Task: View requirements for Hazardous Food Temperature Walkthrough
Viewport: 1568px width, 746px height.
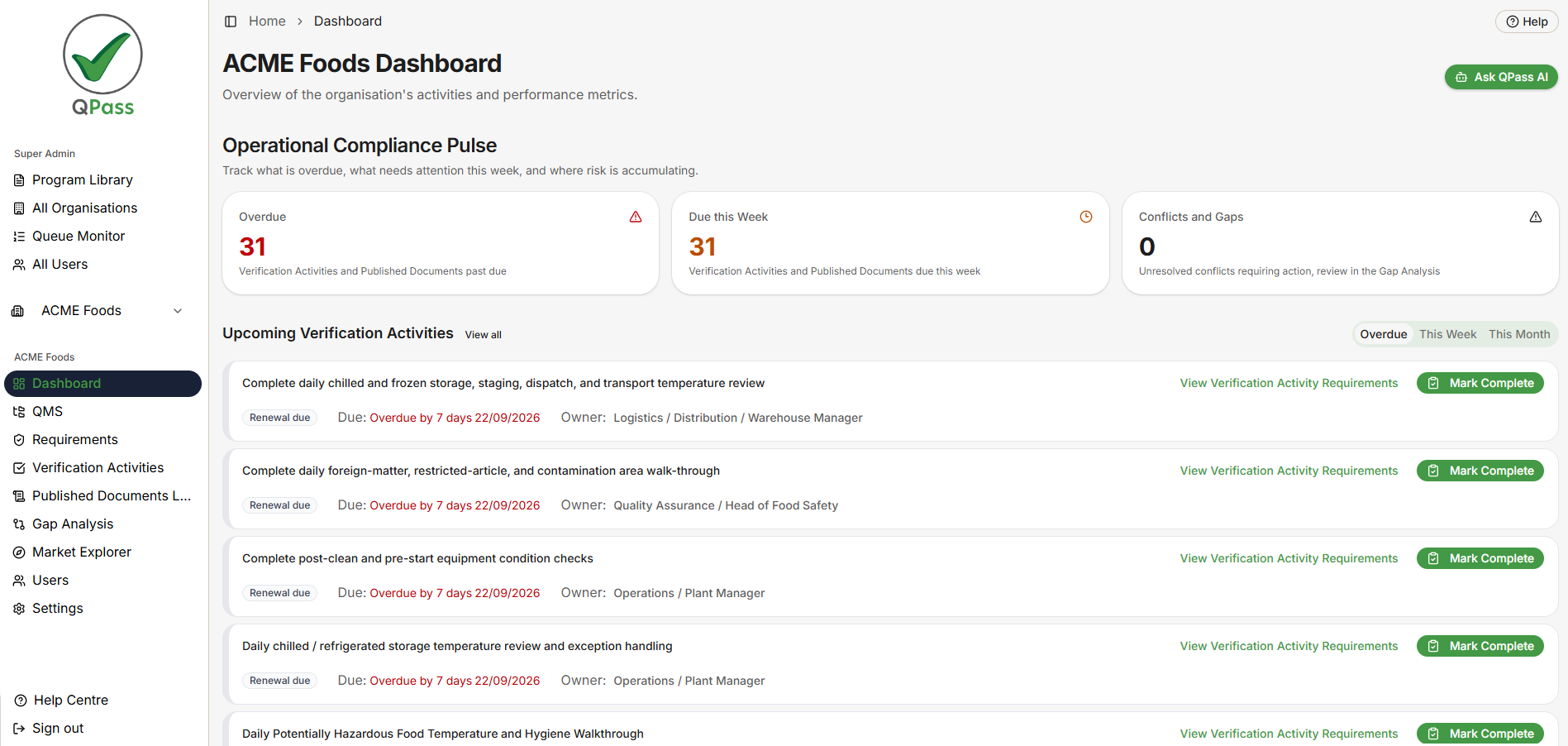Action: pos(1289,734)
